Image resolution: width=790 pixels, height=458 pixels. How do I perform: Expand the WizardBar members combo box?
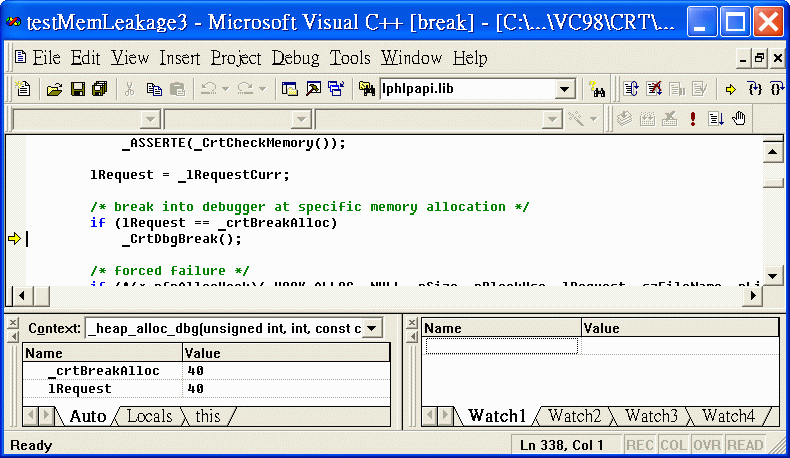(x=552, y=119)
